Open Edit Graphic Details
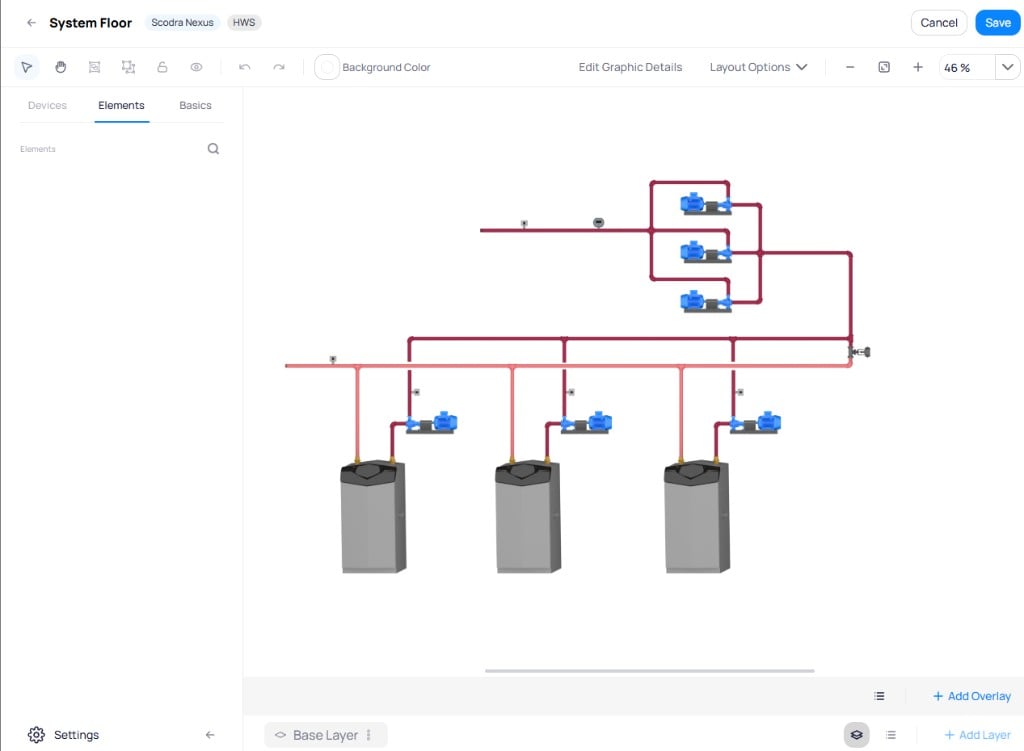The height and width of the screenshot is (751, 1024). (x=630, y=67)
